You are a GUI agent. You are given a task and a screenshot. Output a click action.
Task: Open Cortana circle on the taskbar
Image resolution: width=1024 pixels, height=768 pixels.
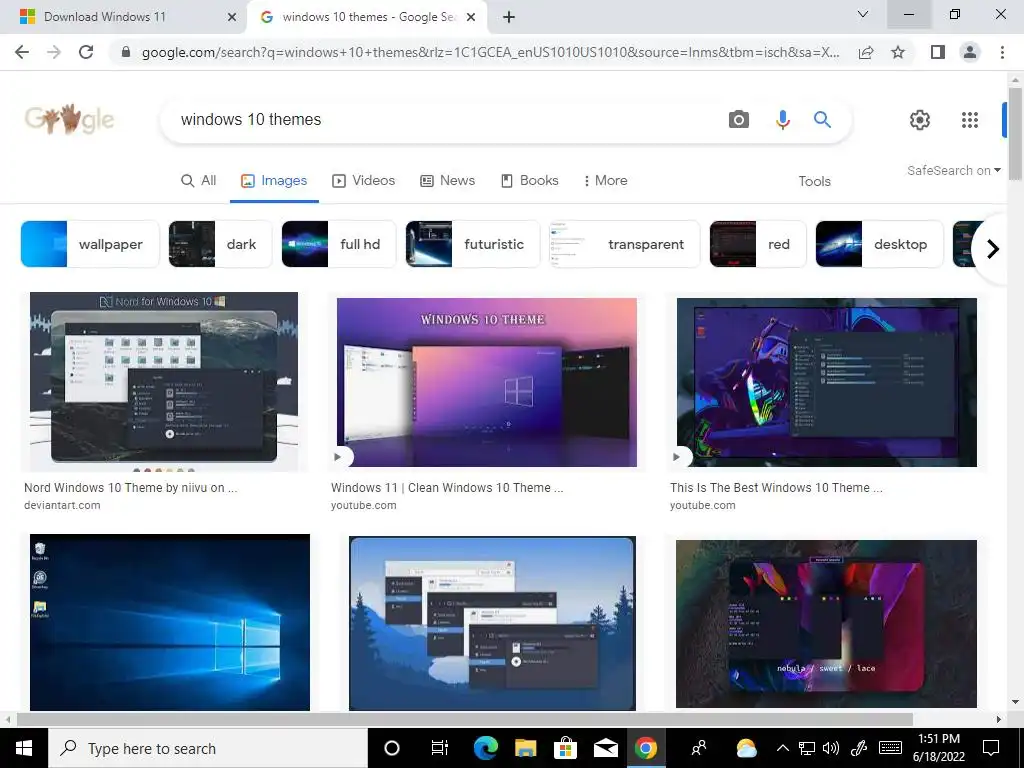pos(392,748)
